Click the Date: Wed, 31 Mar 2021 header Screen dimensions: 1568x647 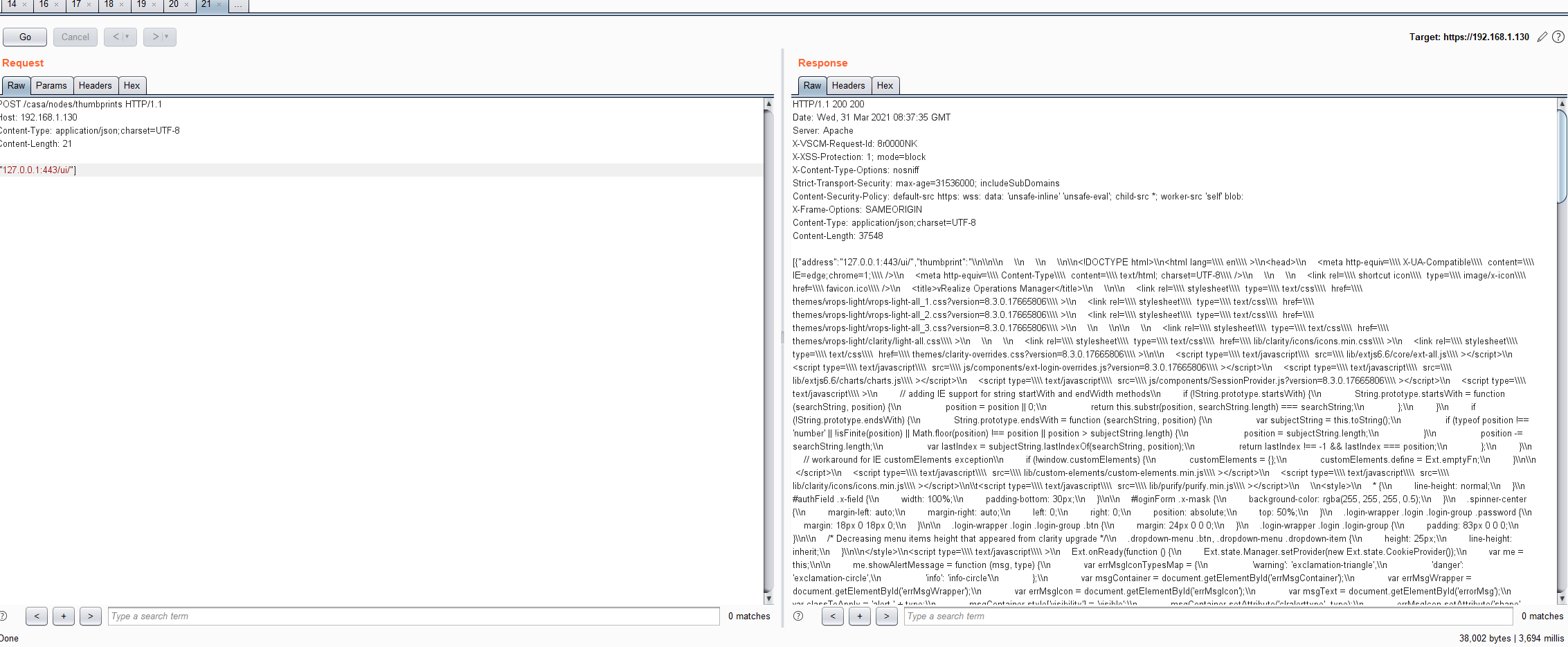872,118
